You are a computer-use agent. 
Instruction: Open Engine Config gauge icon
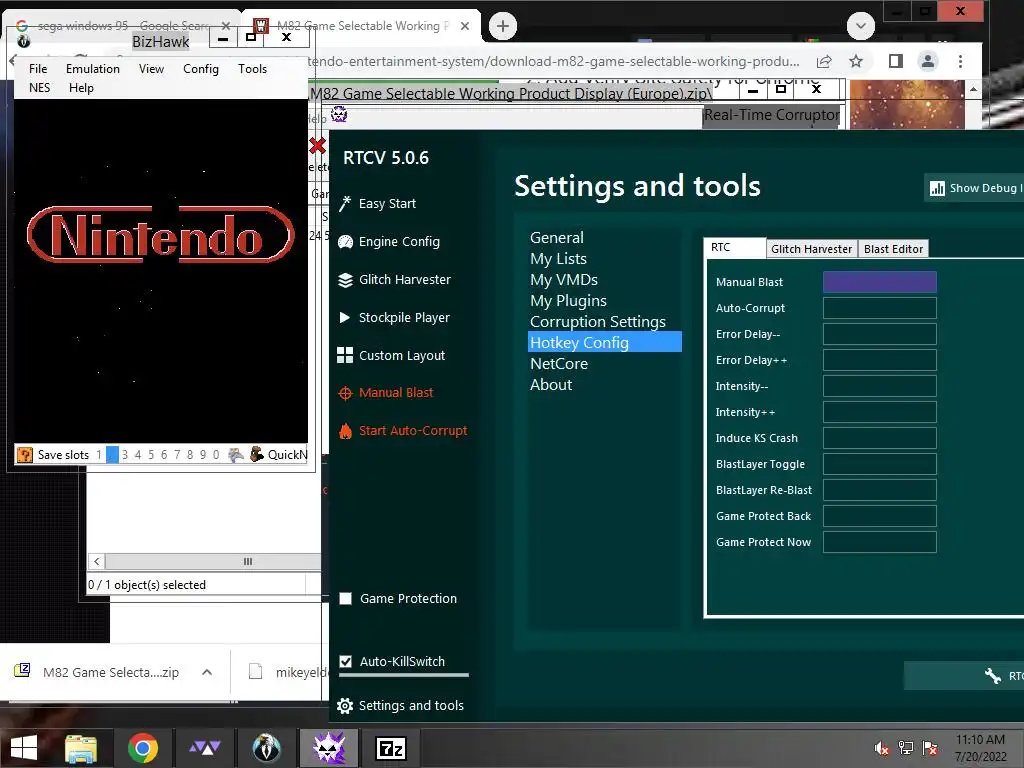pos(345,242)
